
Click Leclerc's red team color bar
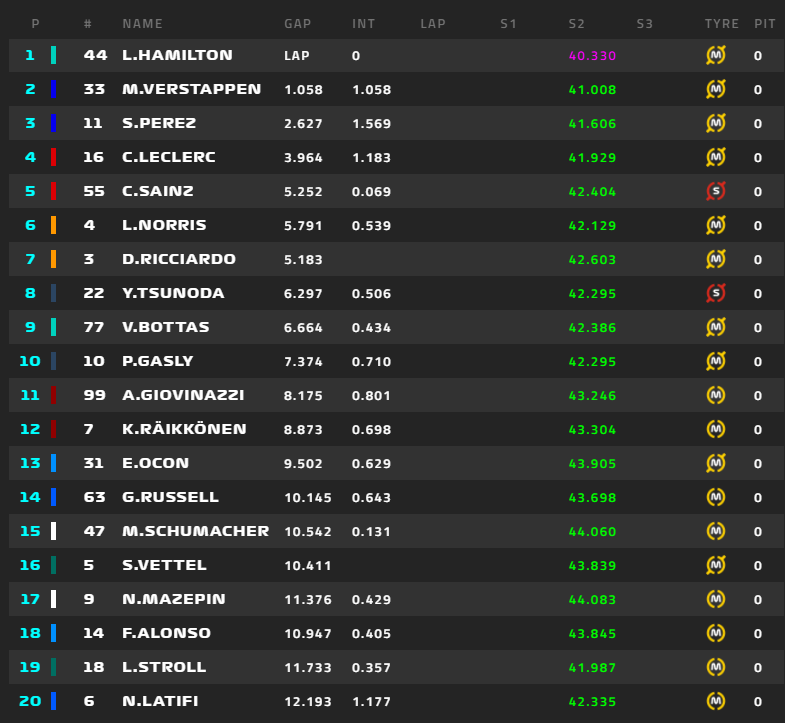[53, 158]
